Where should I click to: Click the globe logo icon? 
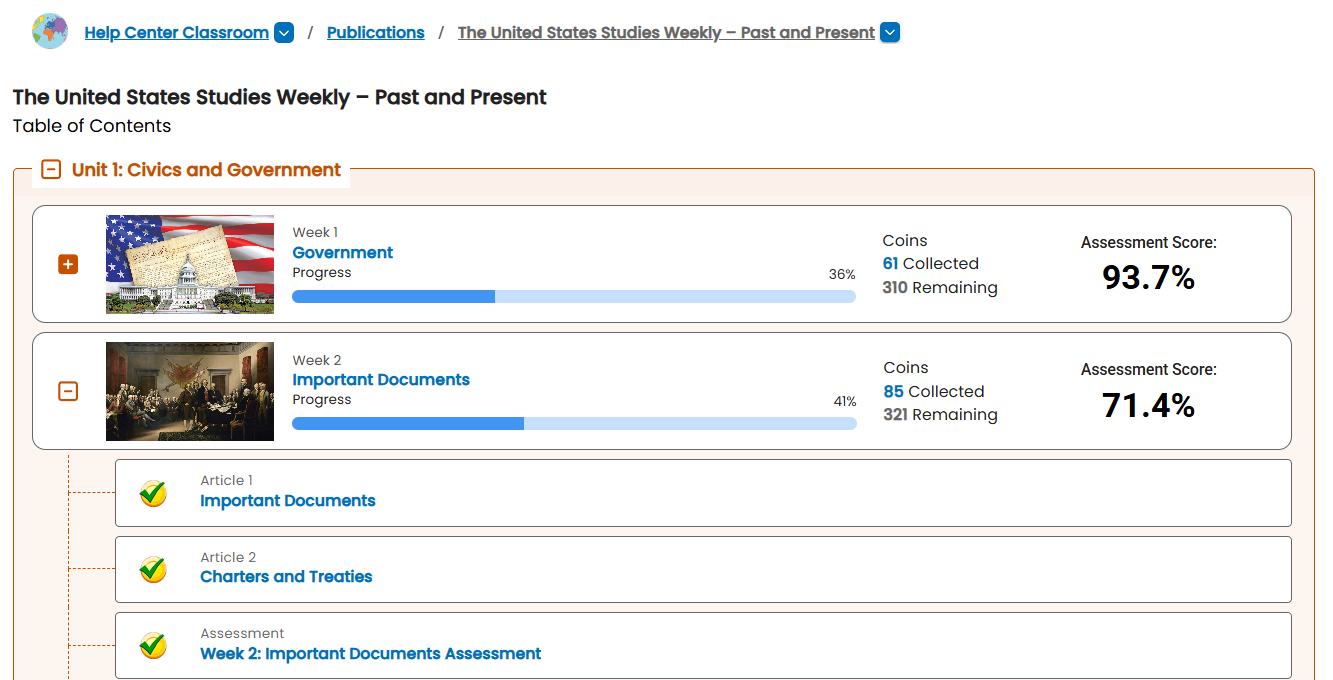coord(50,32)
